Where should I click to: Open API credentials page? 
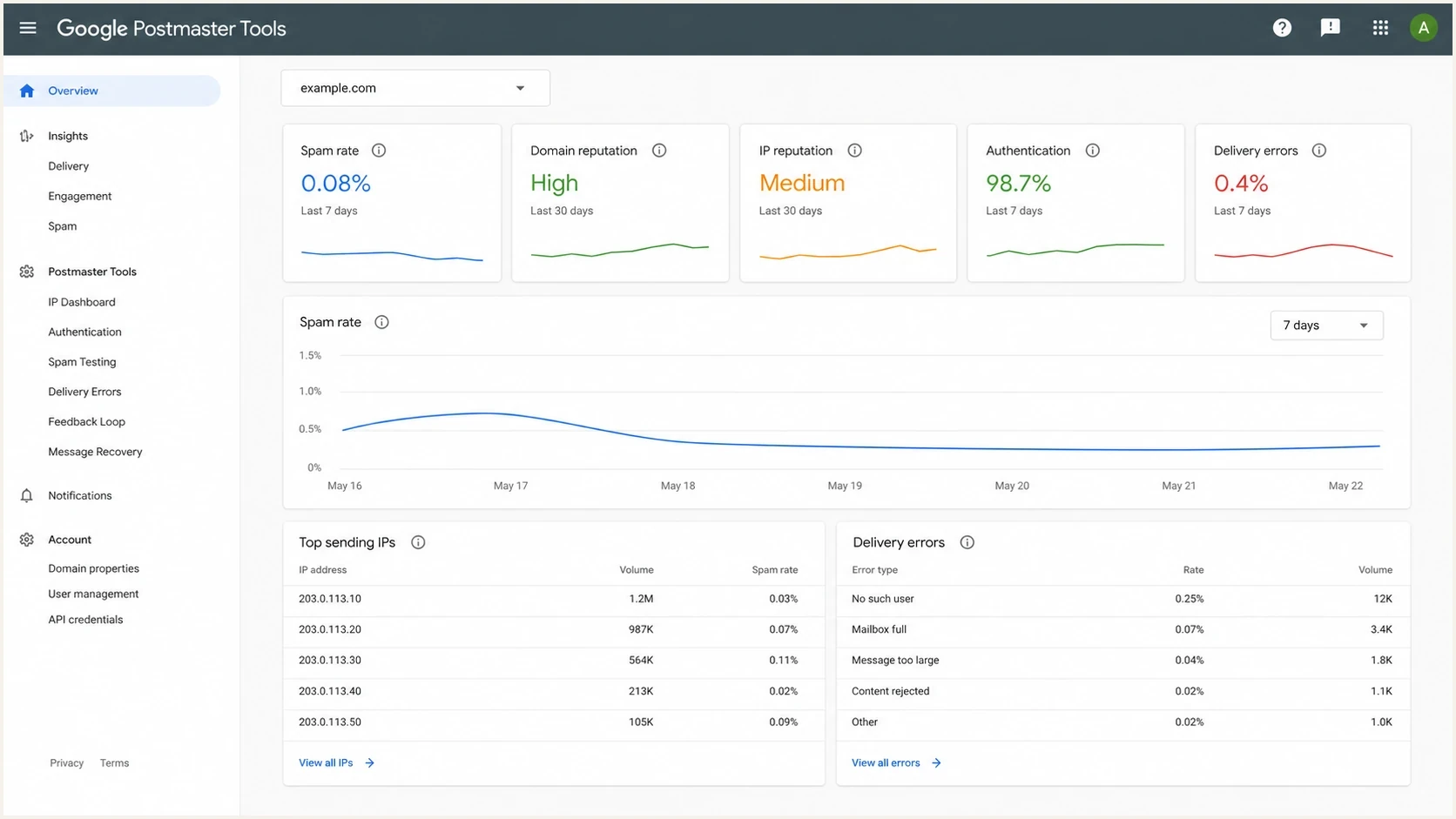click(x=85, y=620)
